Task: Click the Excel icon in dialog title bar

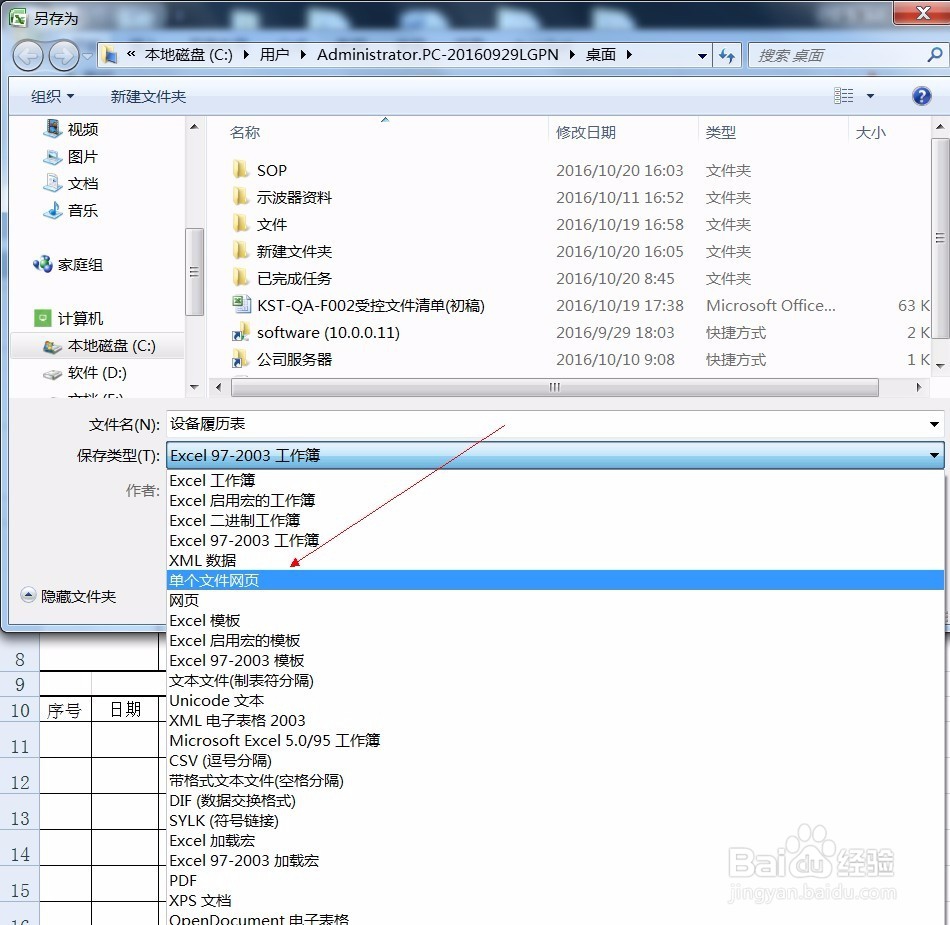Action: pyautogui.click(x=18, y=18)
